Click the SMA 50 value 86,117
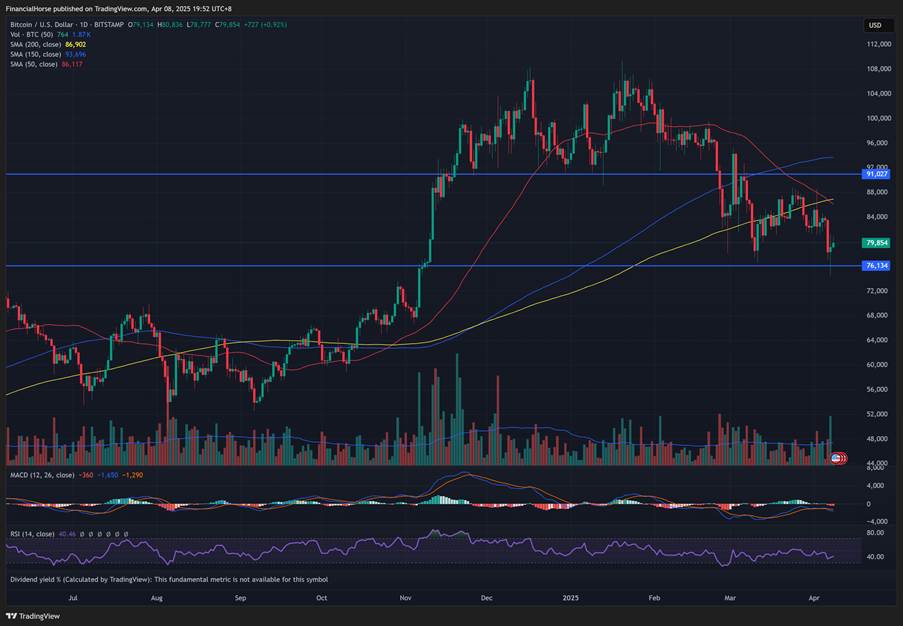The width and height of the screenshot is (903, 626). 72,64
